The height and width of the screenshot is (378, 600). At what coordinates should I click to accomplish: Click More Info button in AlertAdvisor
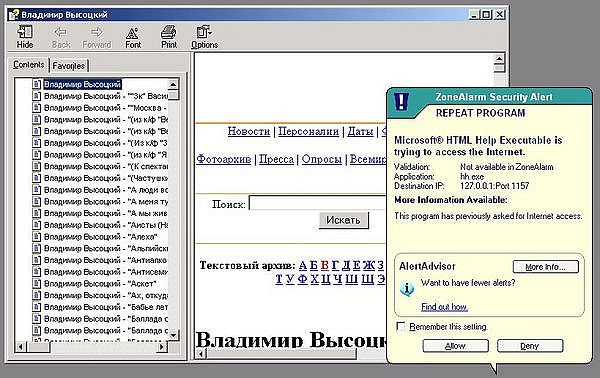point(545,267)
